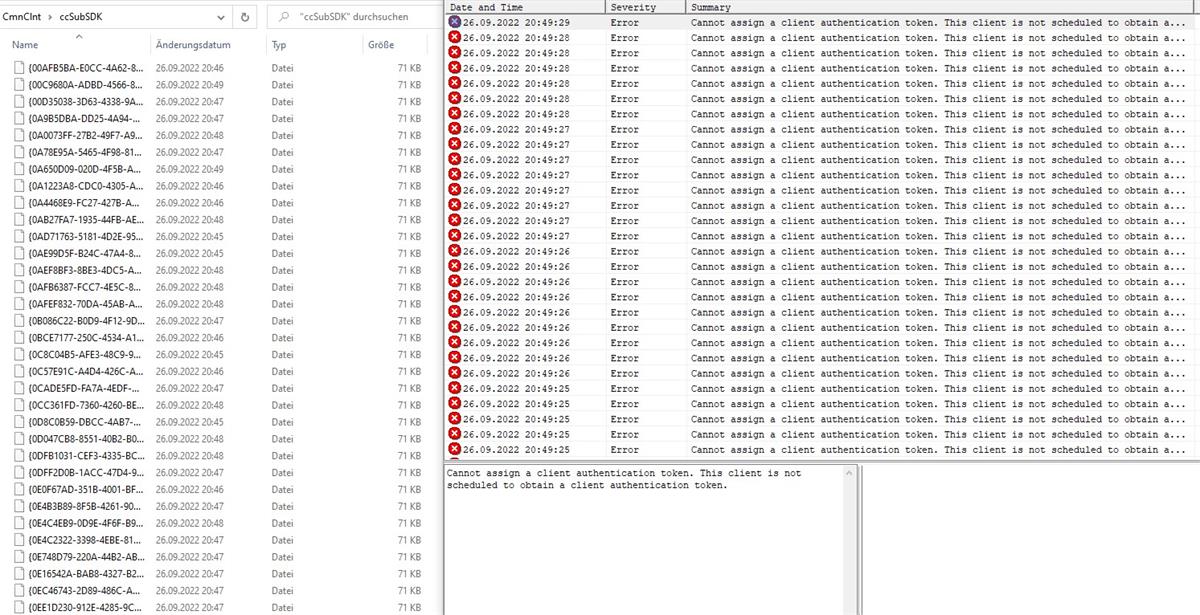Select the log entry timestamped 20:49:29
Viewport: 1200px width, 615px height.
[520, 22]
